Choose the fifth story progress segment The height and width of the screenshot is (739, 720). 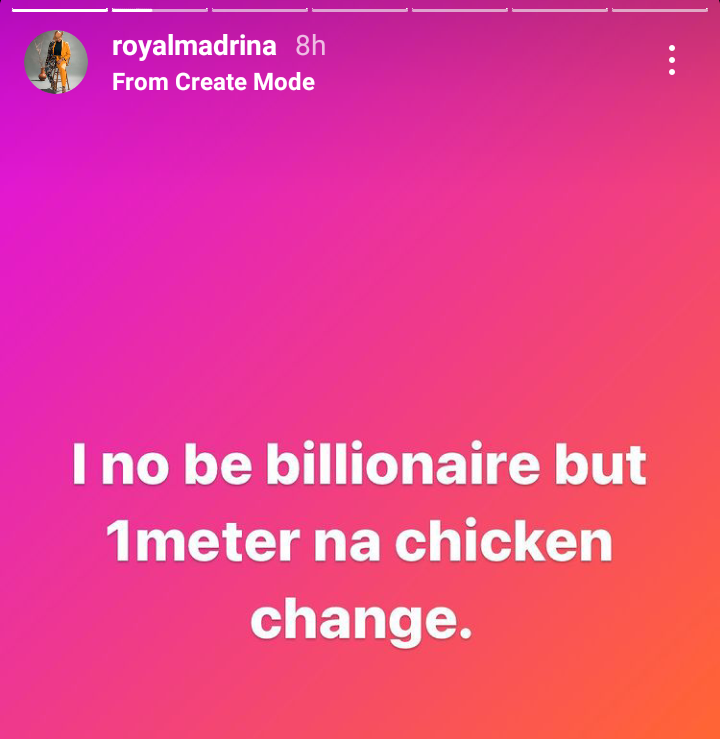pos(460,10)
